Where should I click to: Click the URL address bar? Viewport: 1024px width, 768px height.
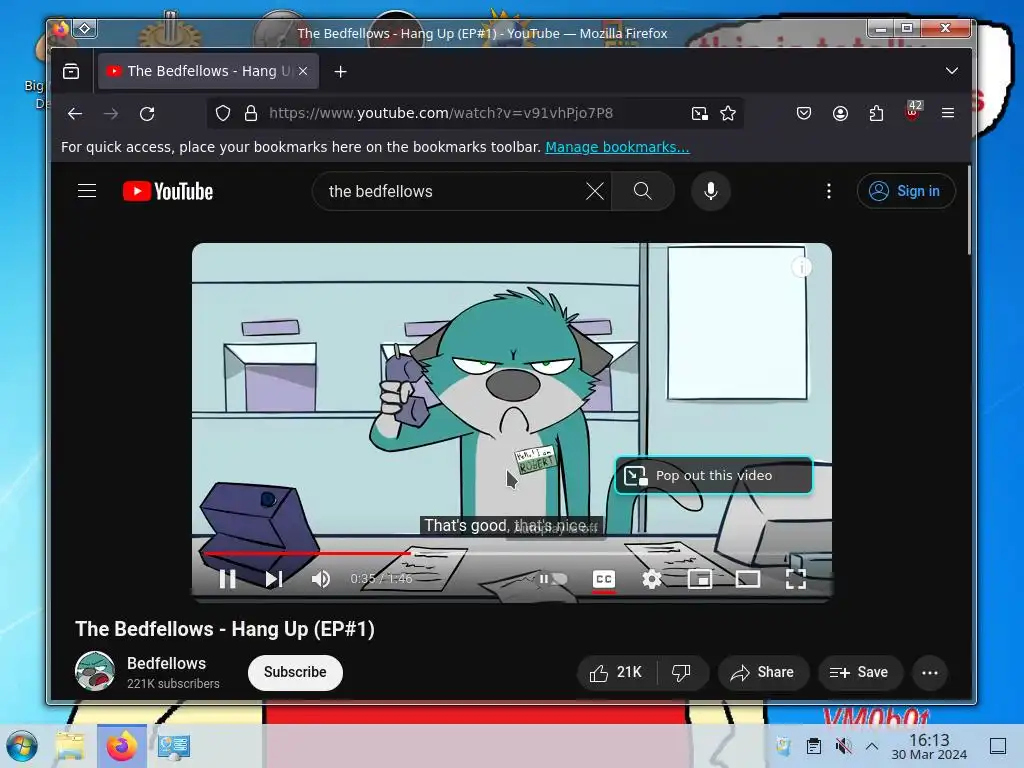click(x=475, y=113)
